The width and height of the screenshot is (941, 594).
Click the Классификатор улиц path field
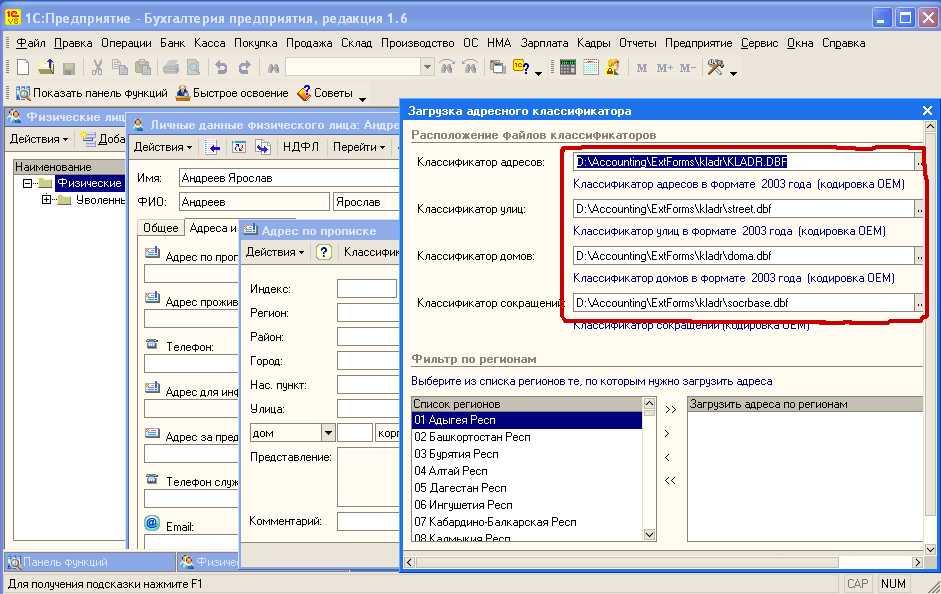pyautogui.click(x=743, y=209)
